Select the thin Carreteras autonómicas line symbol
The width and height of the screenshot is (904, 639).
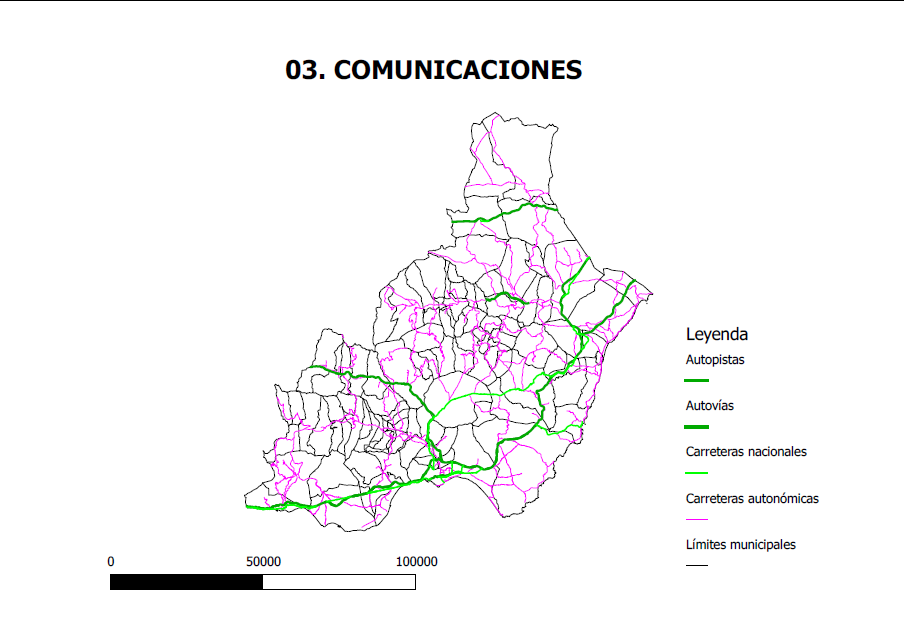(696, 520)
